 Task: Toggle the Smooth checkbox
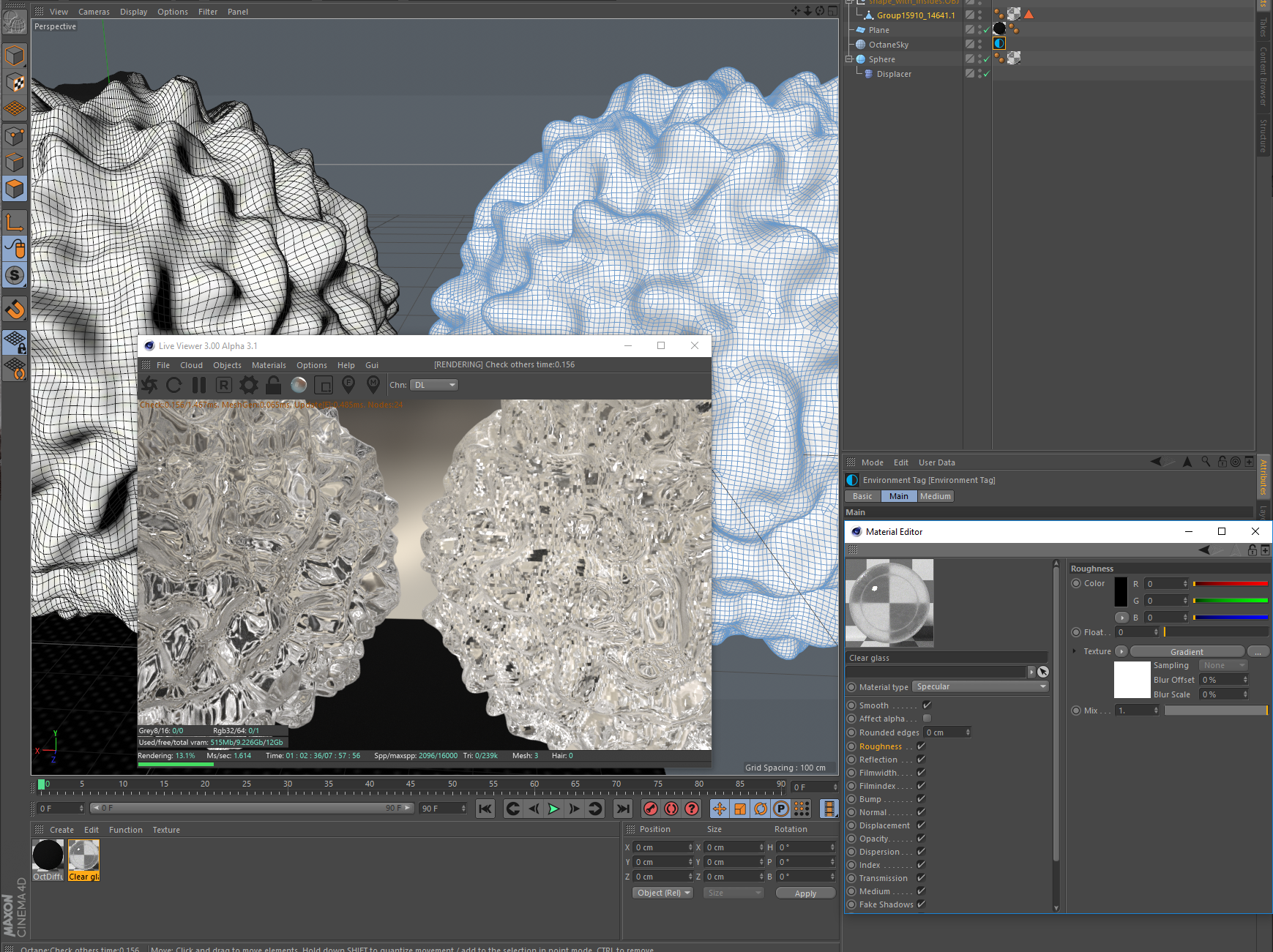pyautogui.click(x=927, y=705)
